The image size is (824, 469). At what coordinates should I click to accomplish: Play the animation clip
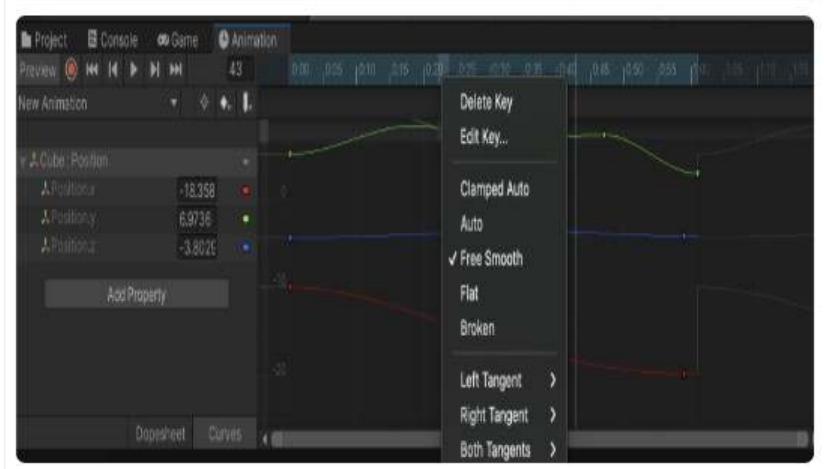[x=135, y=72]
